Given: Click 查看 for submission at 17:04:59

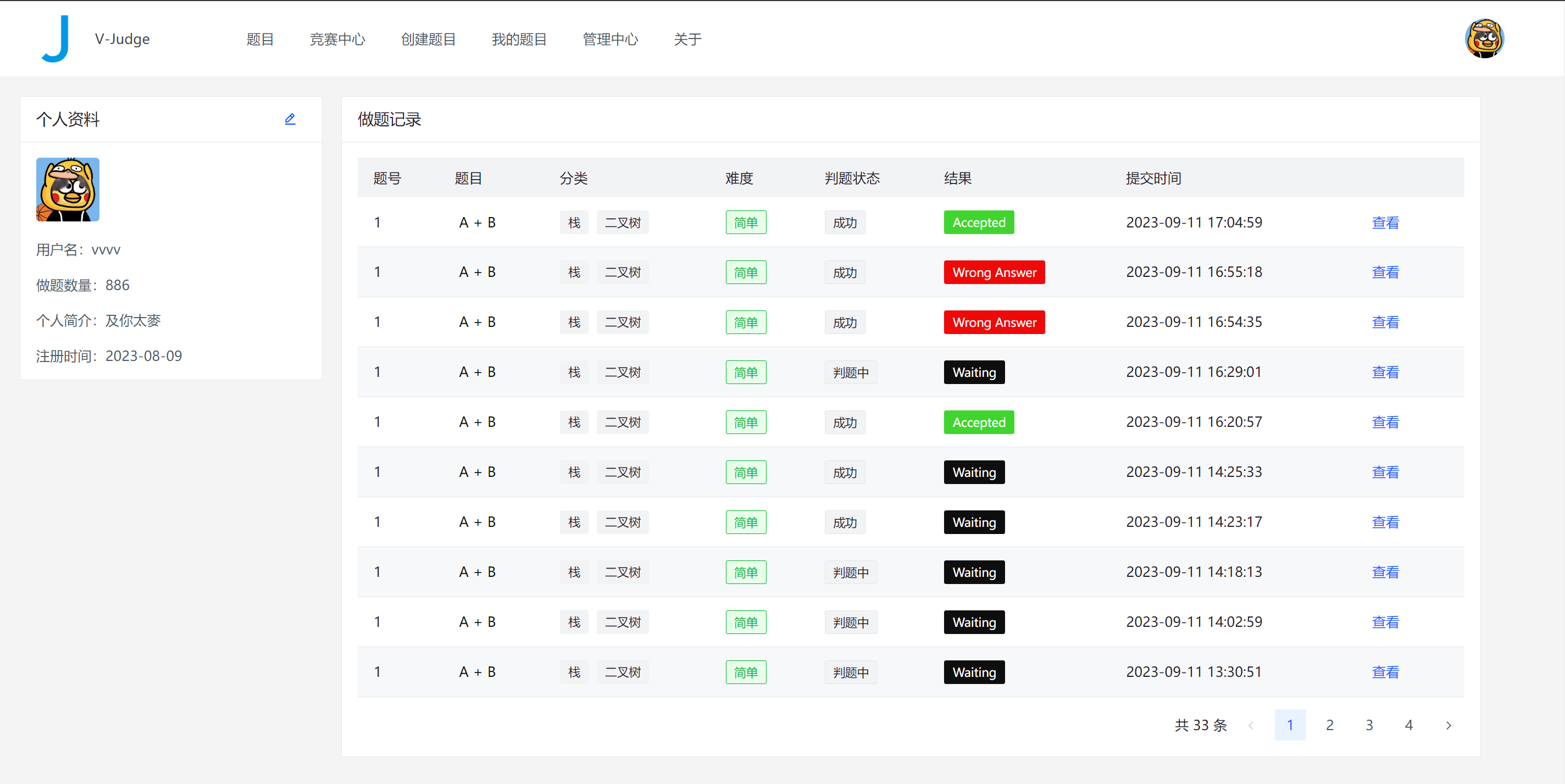Looking at the screenshot, I should (1385, 223).
